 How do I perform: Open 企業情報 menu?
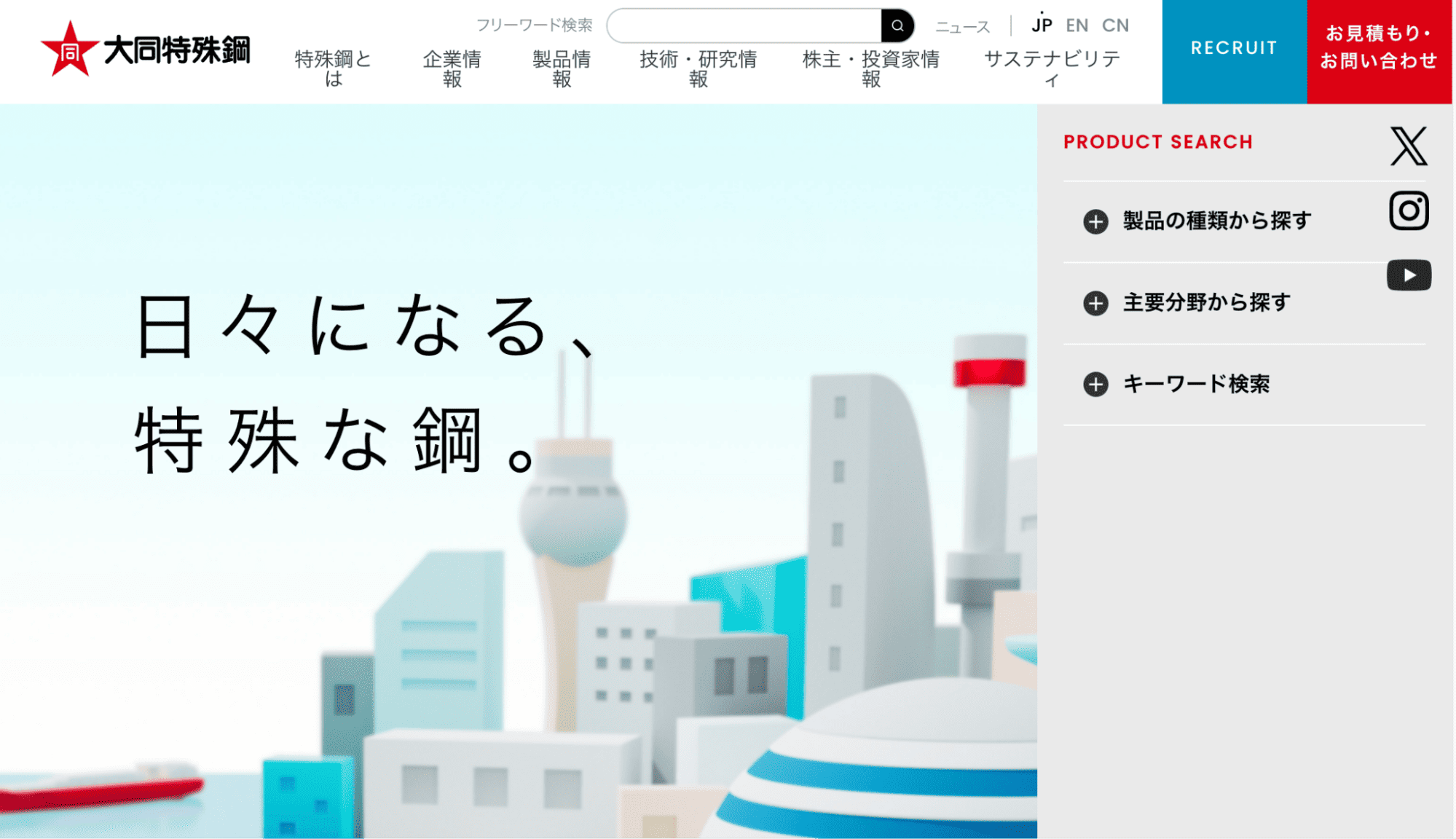452,68
